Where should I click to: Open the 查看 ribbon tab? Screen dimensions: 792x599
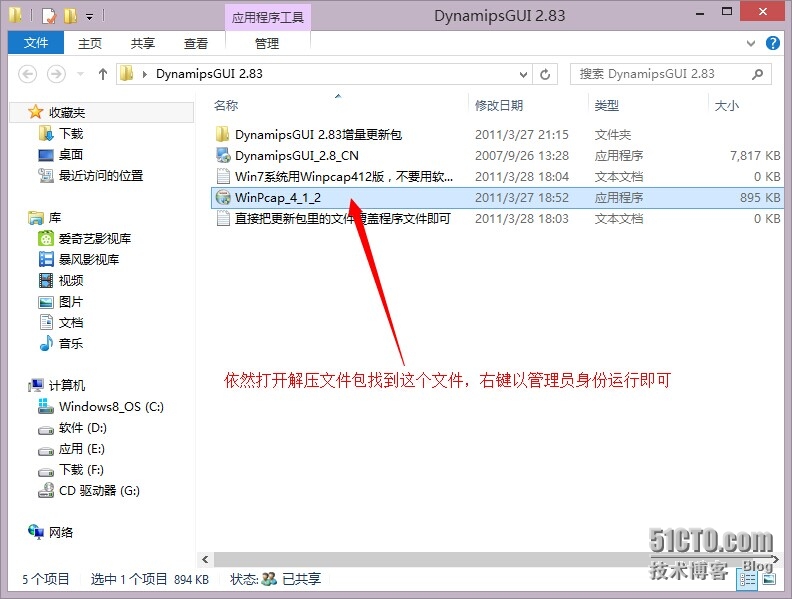click(x=195, y=43)
